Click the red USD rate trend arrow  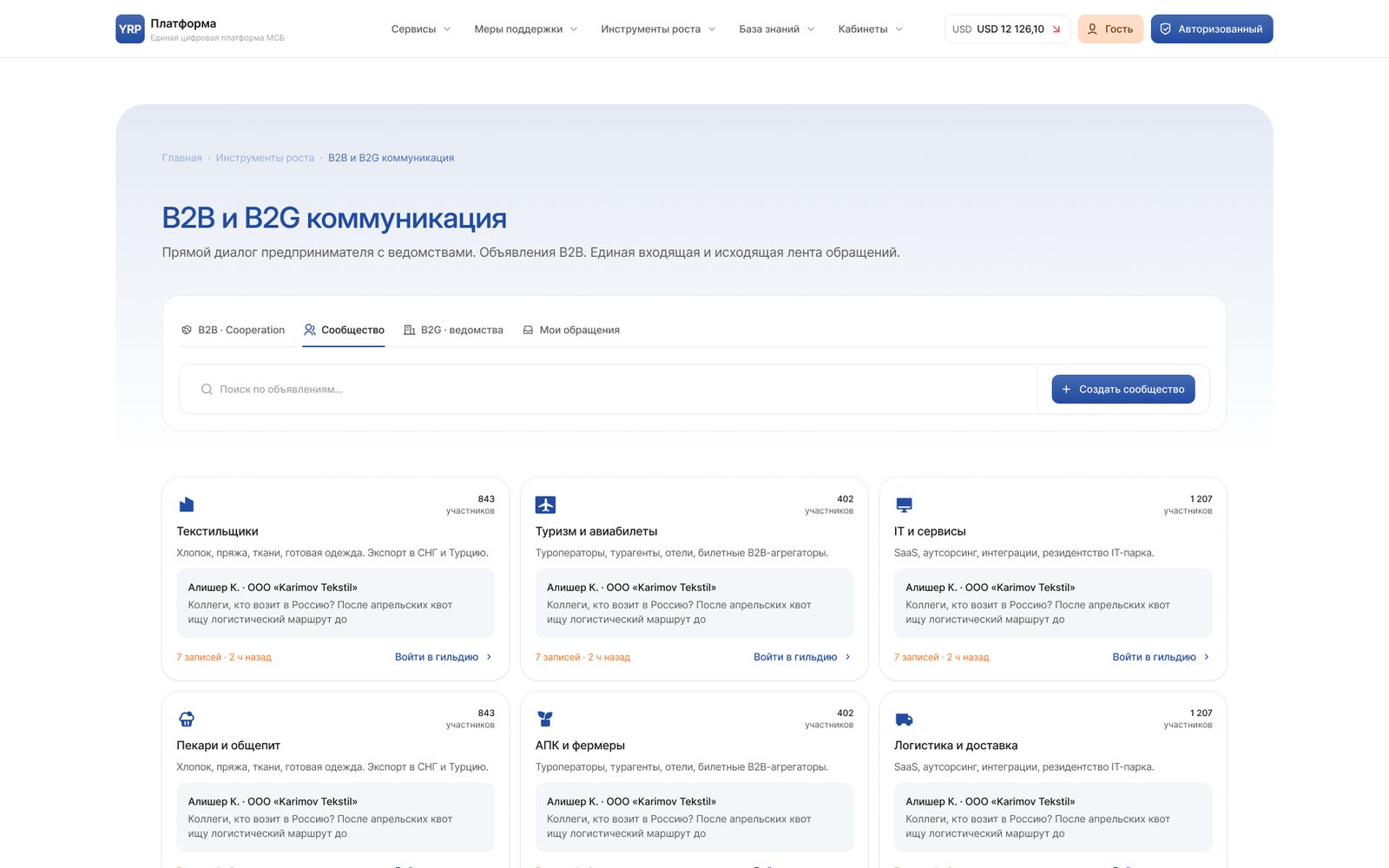(1057, 30)
